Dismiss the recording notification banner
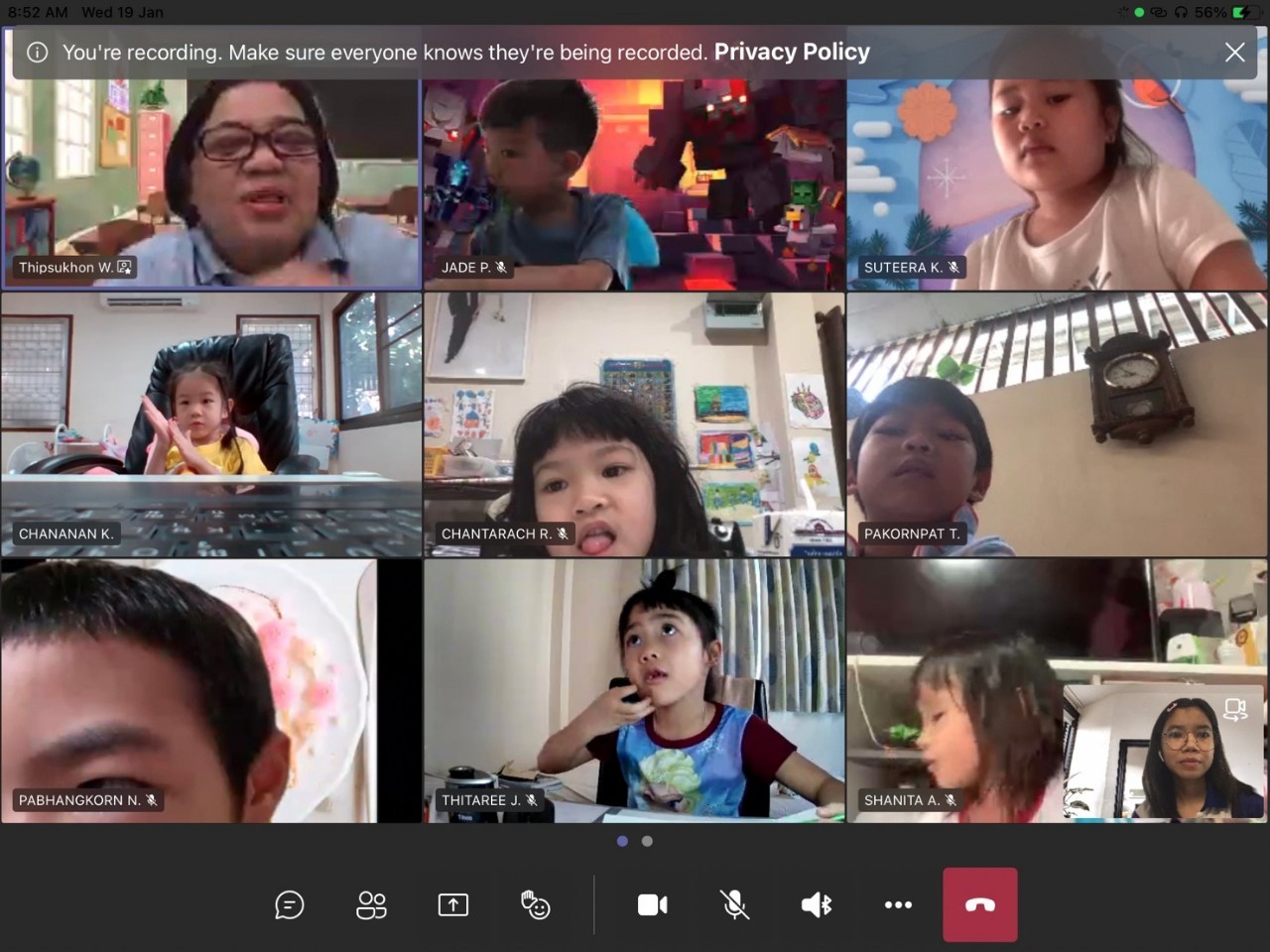This screenshot has height=952, width=1270. (x=1234, y=53)
